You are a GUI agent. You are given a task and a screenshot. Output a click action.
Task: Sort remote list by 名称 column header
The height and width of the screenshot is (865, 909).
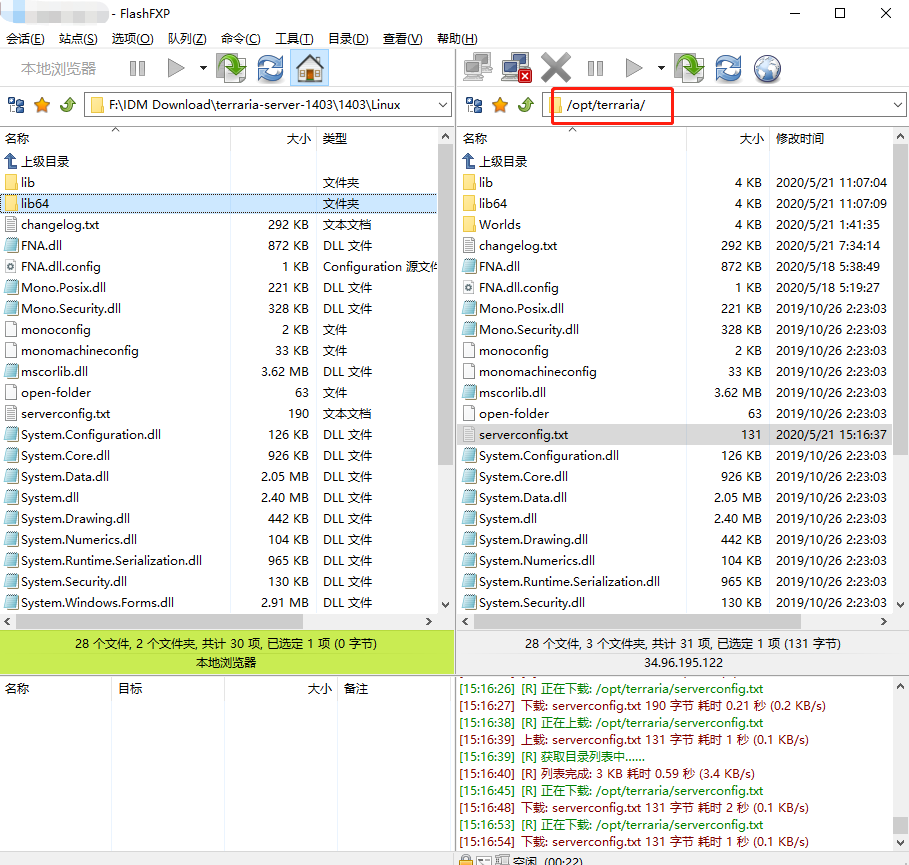tap(572, 139)
